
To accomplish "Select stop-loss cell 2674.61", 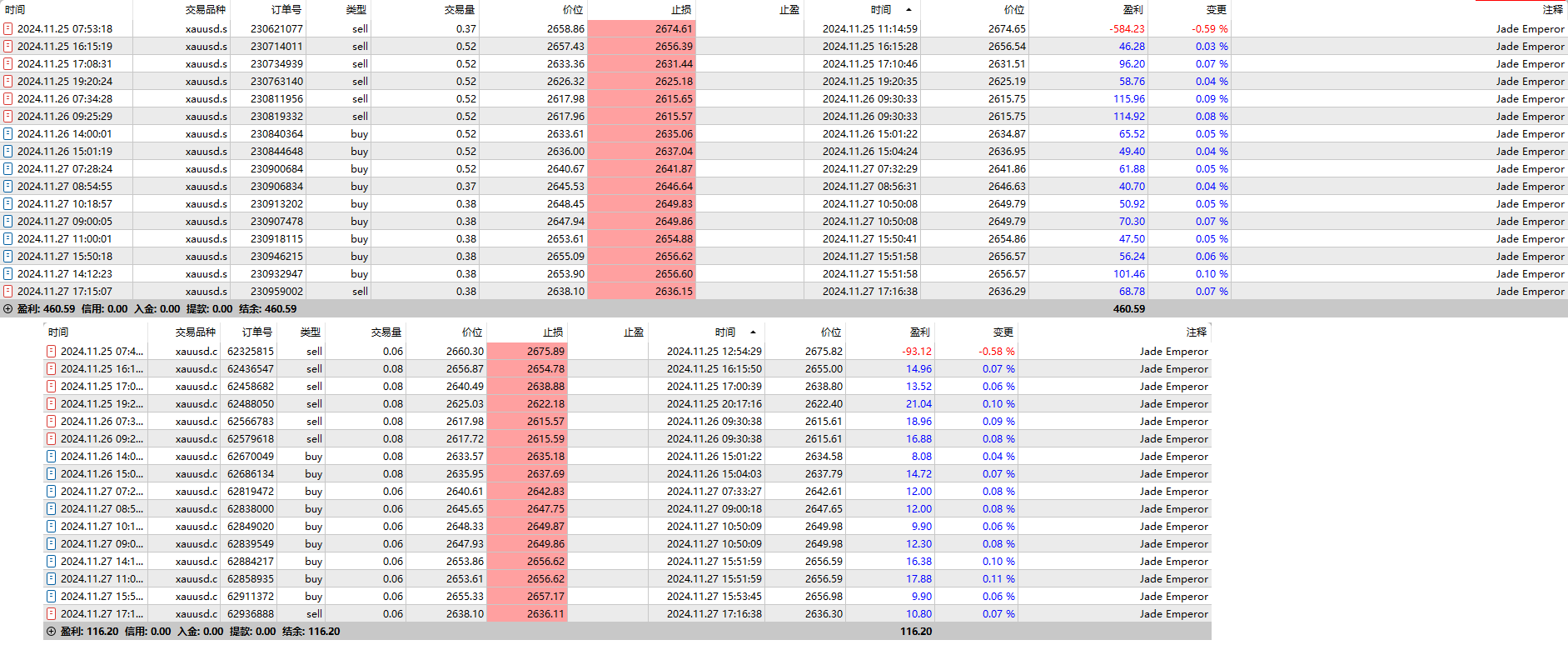I will tap(674, 28).
